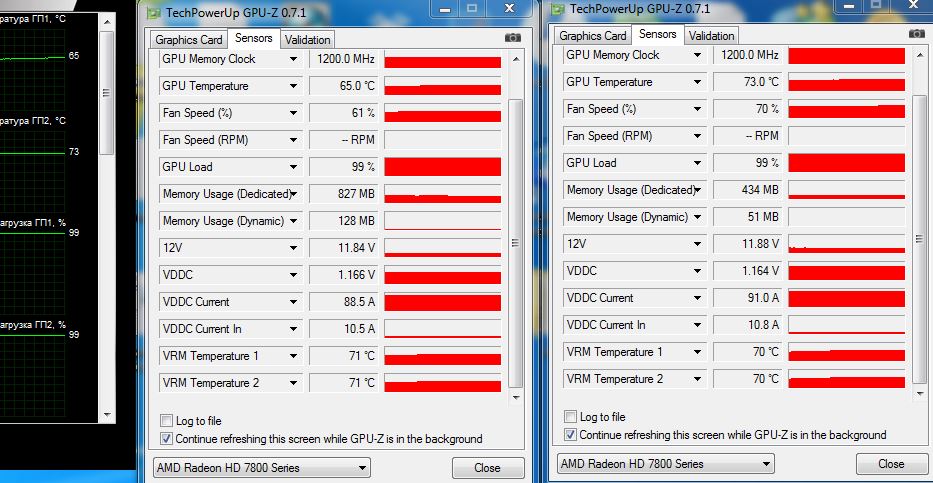Select the Sensors tab in left window

[x=253, y=38]
